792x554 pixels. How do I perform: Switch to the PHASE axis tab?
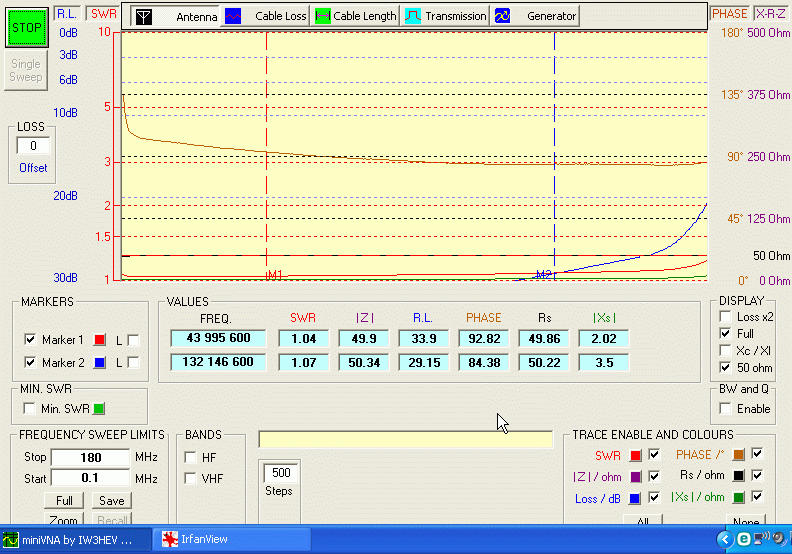729,13
